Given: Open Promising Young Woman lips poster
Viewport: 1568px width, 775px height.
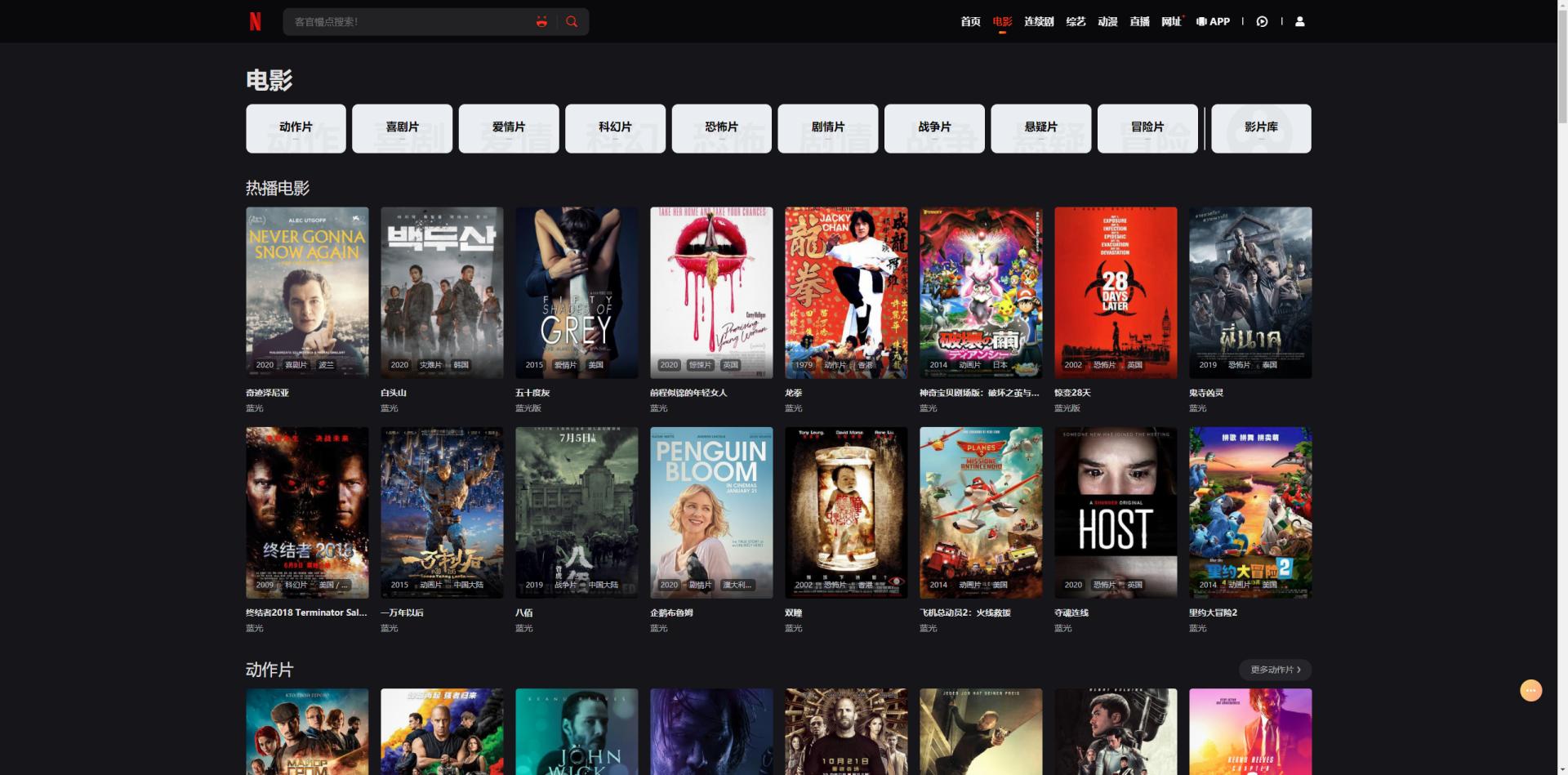Looking at the screenshot, I should 711,292.
